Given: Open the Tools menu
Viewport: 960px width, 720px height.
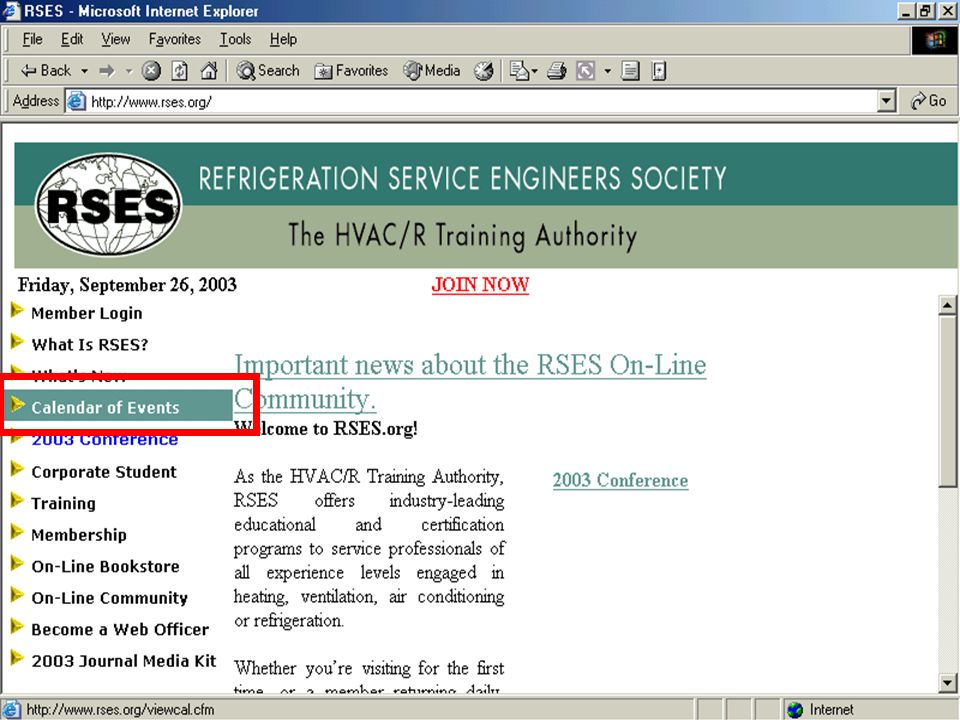Looking at the screenshot, I should click(236, 39).
